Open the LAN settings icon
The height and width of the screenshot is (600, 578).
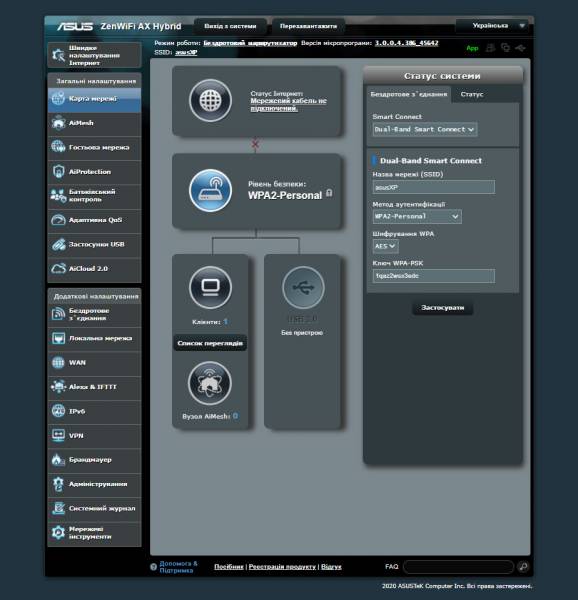coord(59,338)
